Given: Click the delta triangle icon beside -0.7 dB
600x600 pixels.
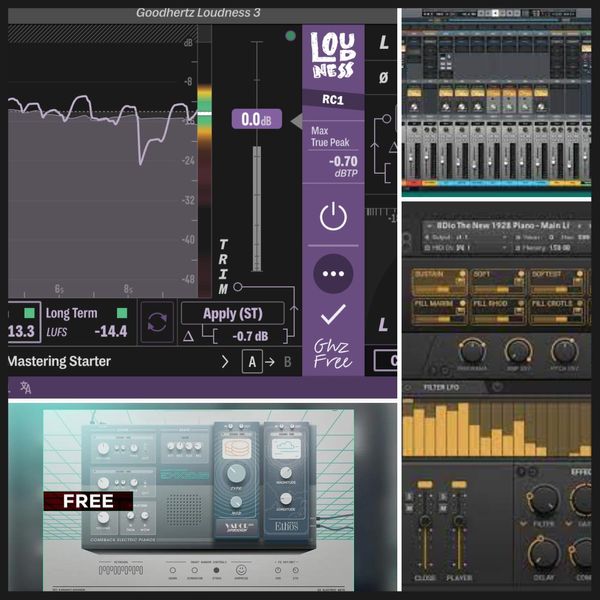Looking at the screenshot, I should pos(187,335).
